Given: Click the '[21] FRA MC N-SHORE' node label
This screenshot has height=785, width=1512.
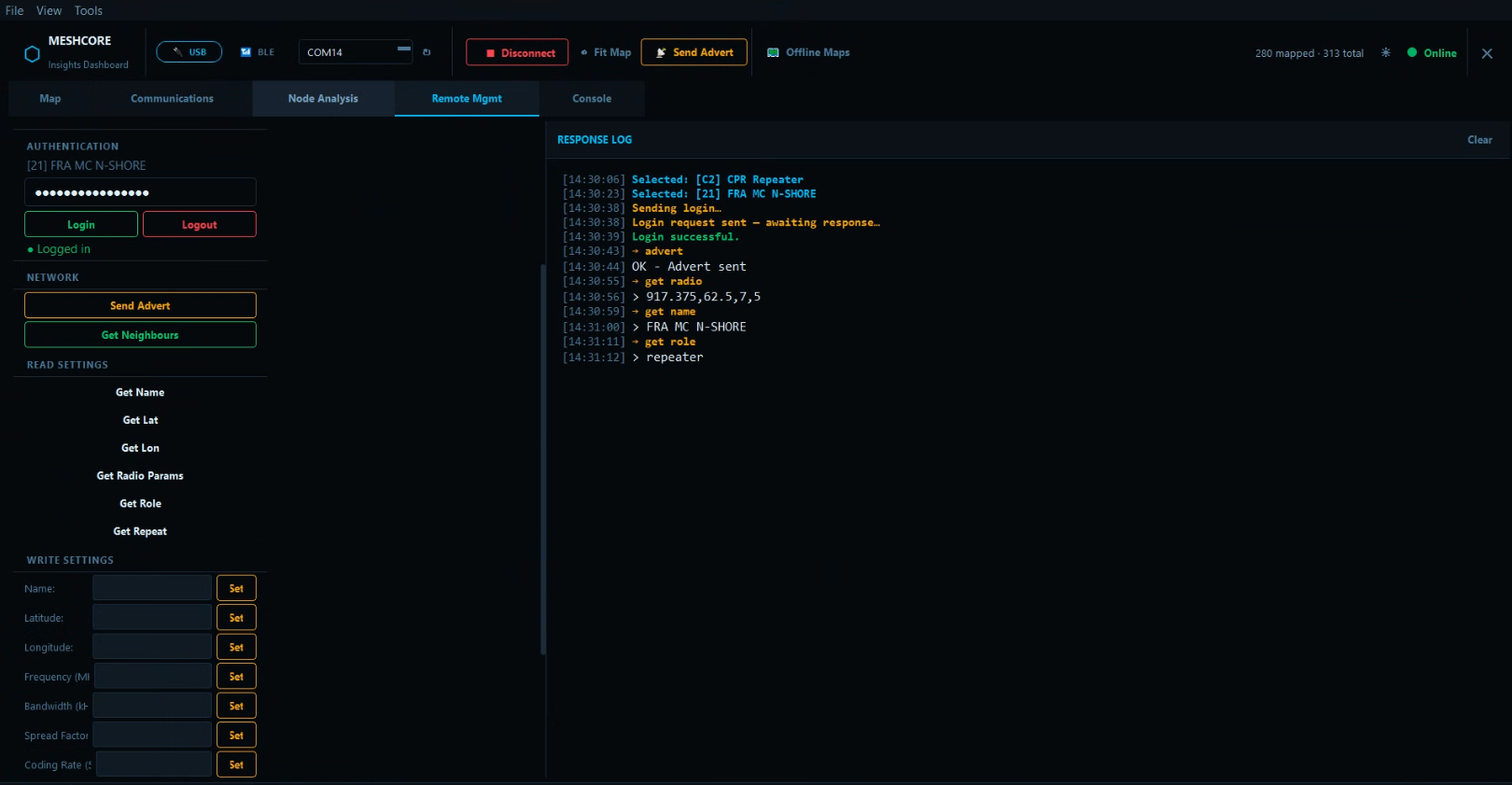Looking at the screenshot, I should pos(86,165).
